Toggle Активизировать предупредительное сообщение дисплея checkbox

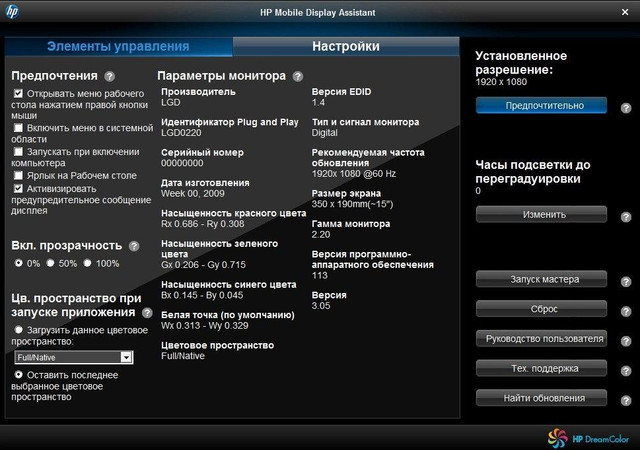(18, 188)
